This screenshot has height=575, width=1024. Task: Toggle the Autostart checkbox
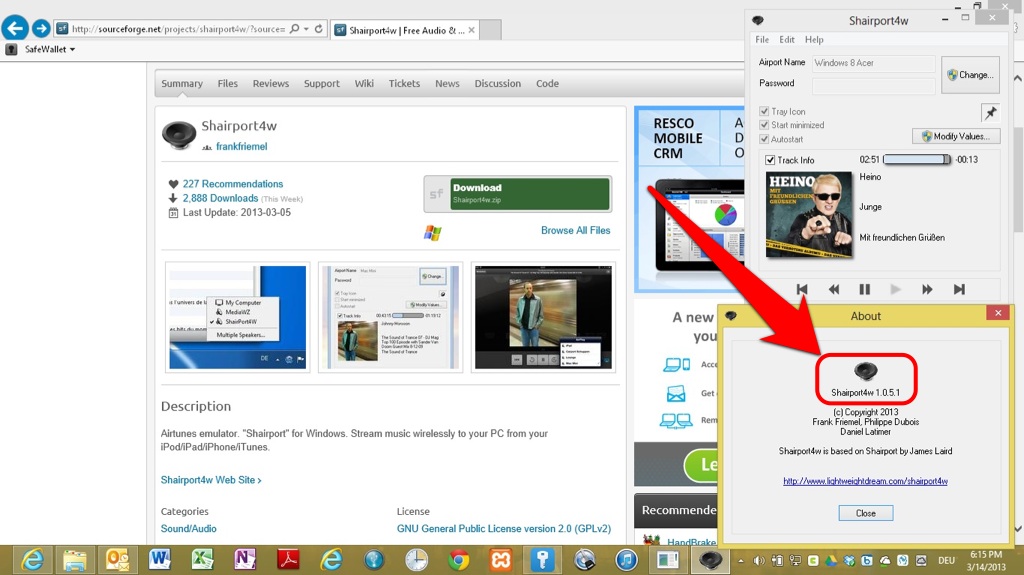(x=765, y=139)
